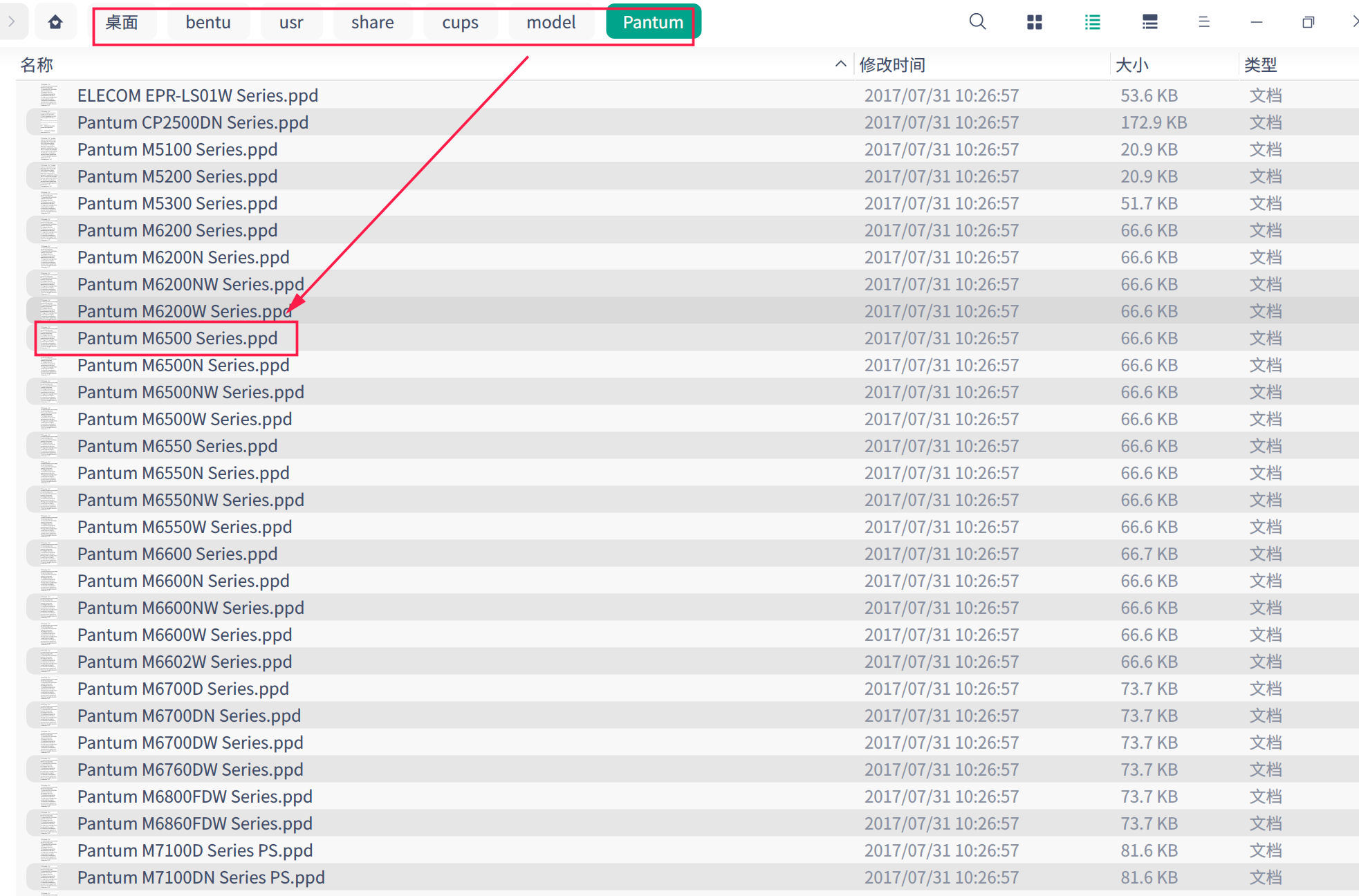Select Pantum M6200NW Series.ppd
The height and width of the screenshot is (896, 1359).
[x=191, y=284]
